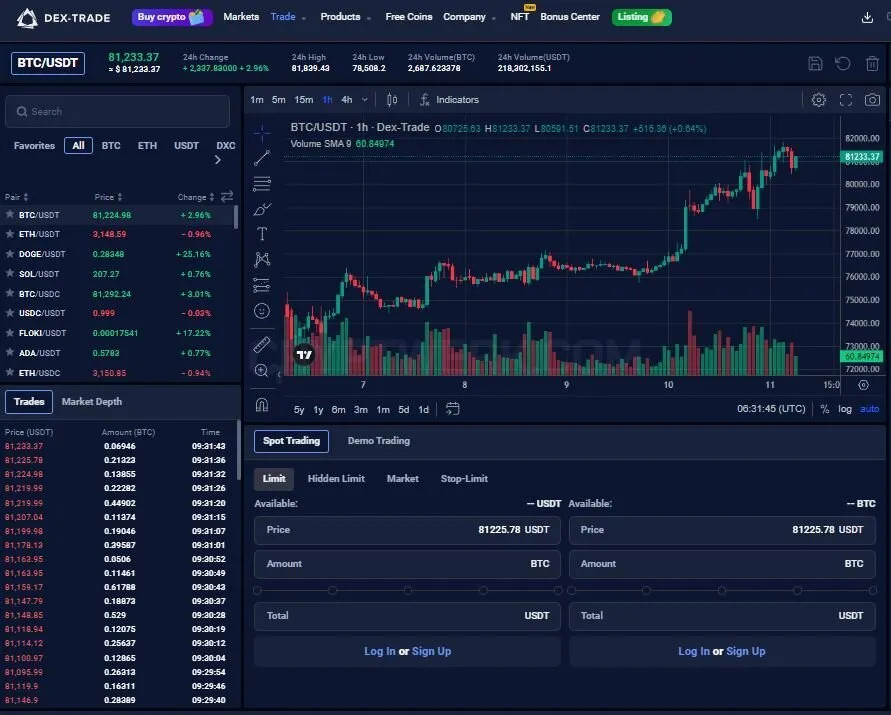Take a chart snapshot with camera icon
891x715 pixels.
tap(872, 100)
